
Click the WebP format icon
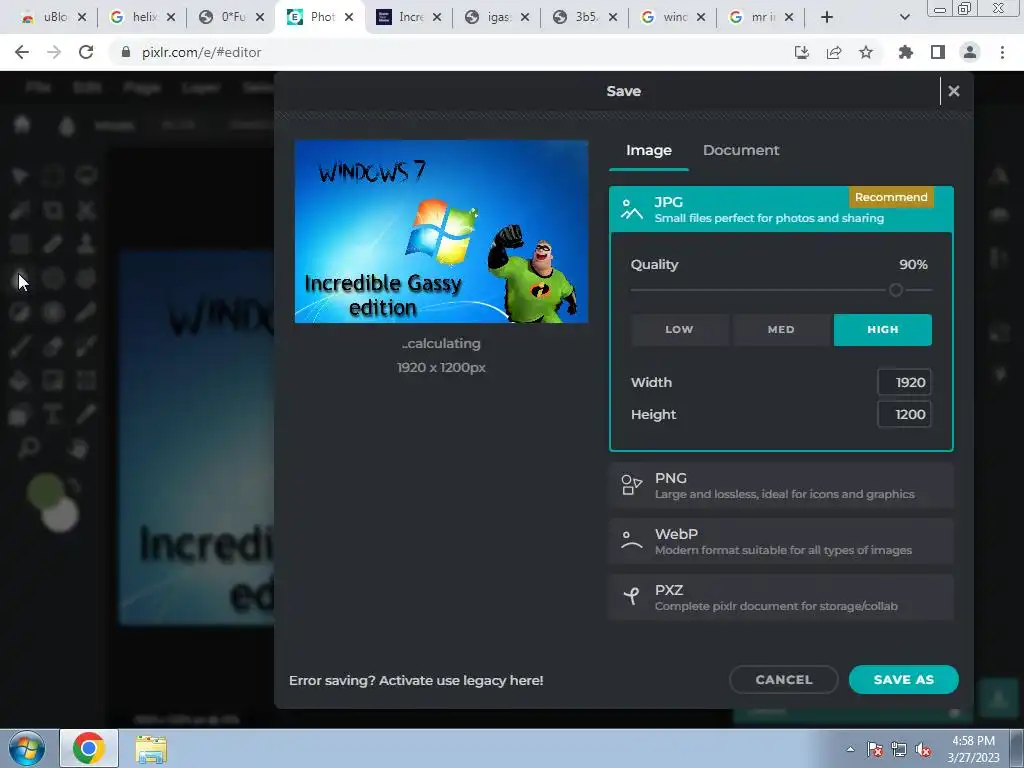click(x=632, y=541)
